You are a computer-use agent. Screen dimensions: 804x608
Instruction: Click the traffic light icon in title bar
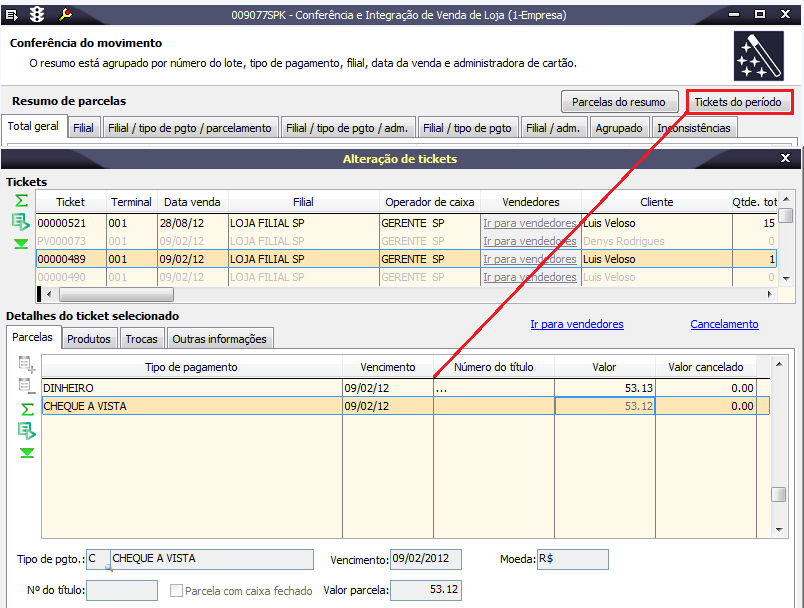[37, 15]
